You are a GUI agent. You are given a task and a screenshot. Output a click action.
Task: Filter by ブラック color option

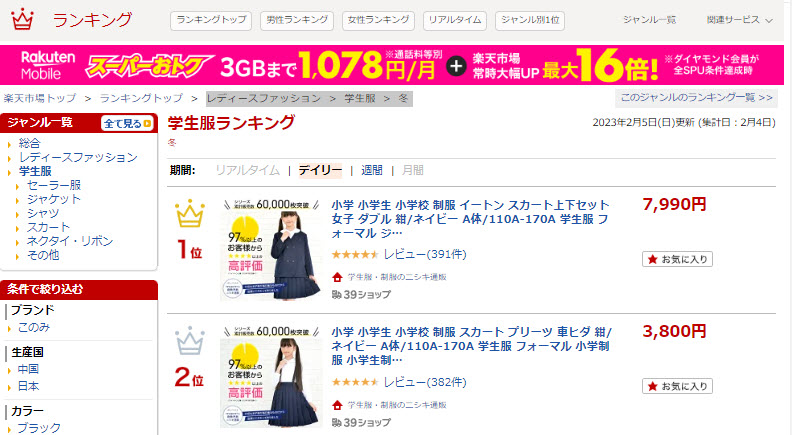pos(39,427)
